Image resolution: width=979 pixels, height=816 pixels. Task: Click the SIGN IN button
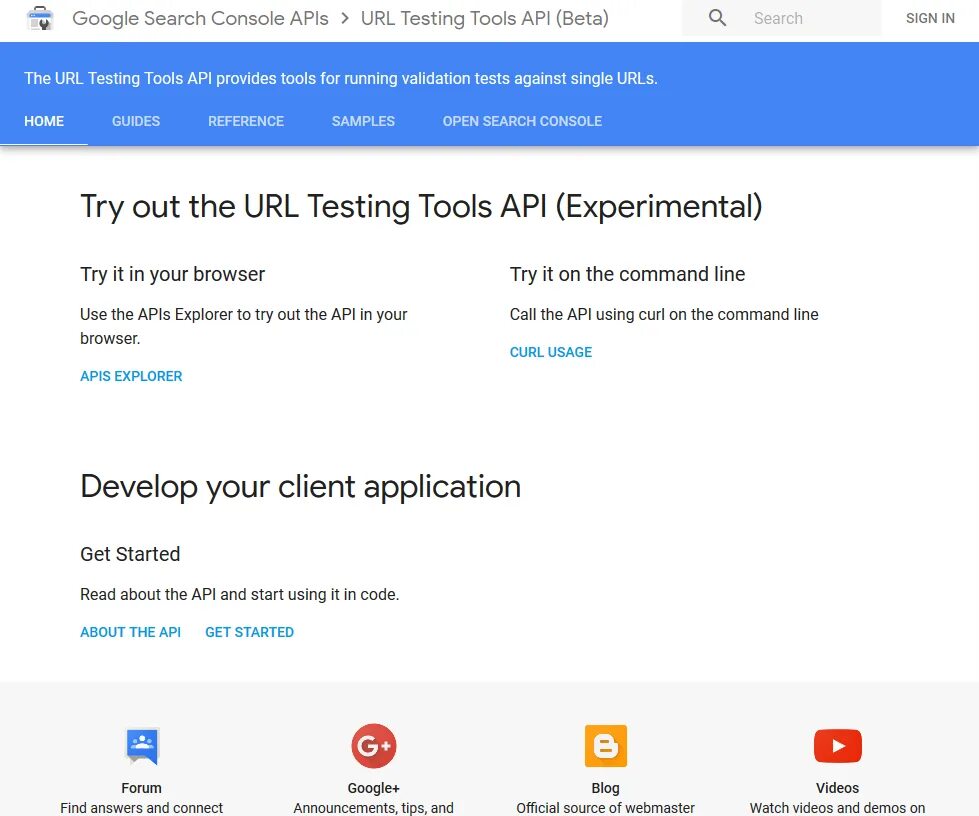(930, 18)
